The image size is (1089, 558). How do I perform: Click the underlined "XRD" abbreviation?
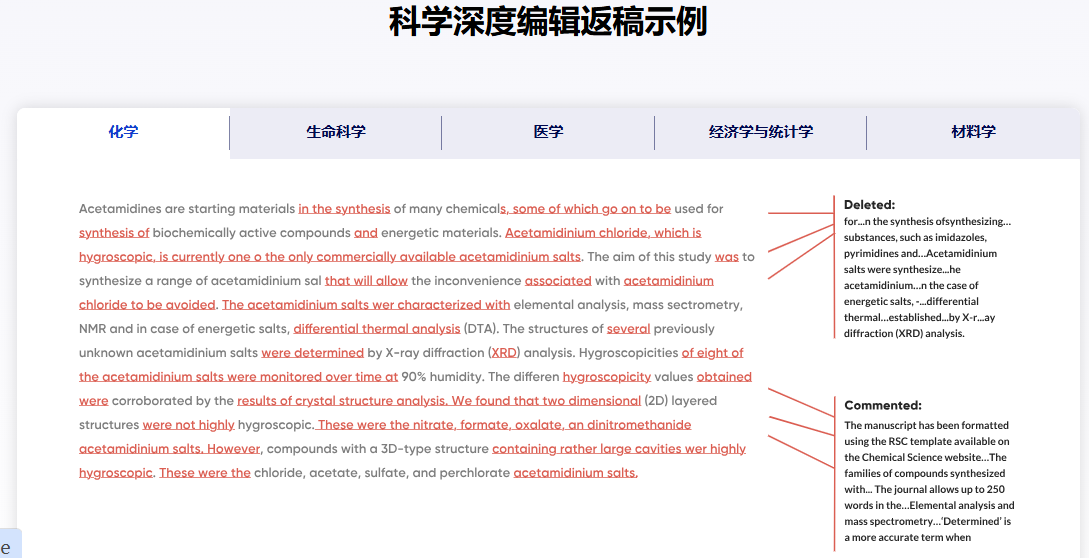point(505,353)
